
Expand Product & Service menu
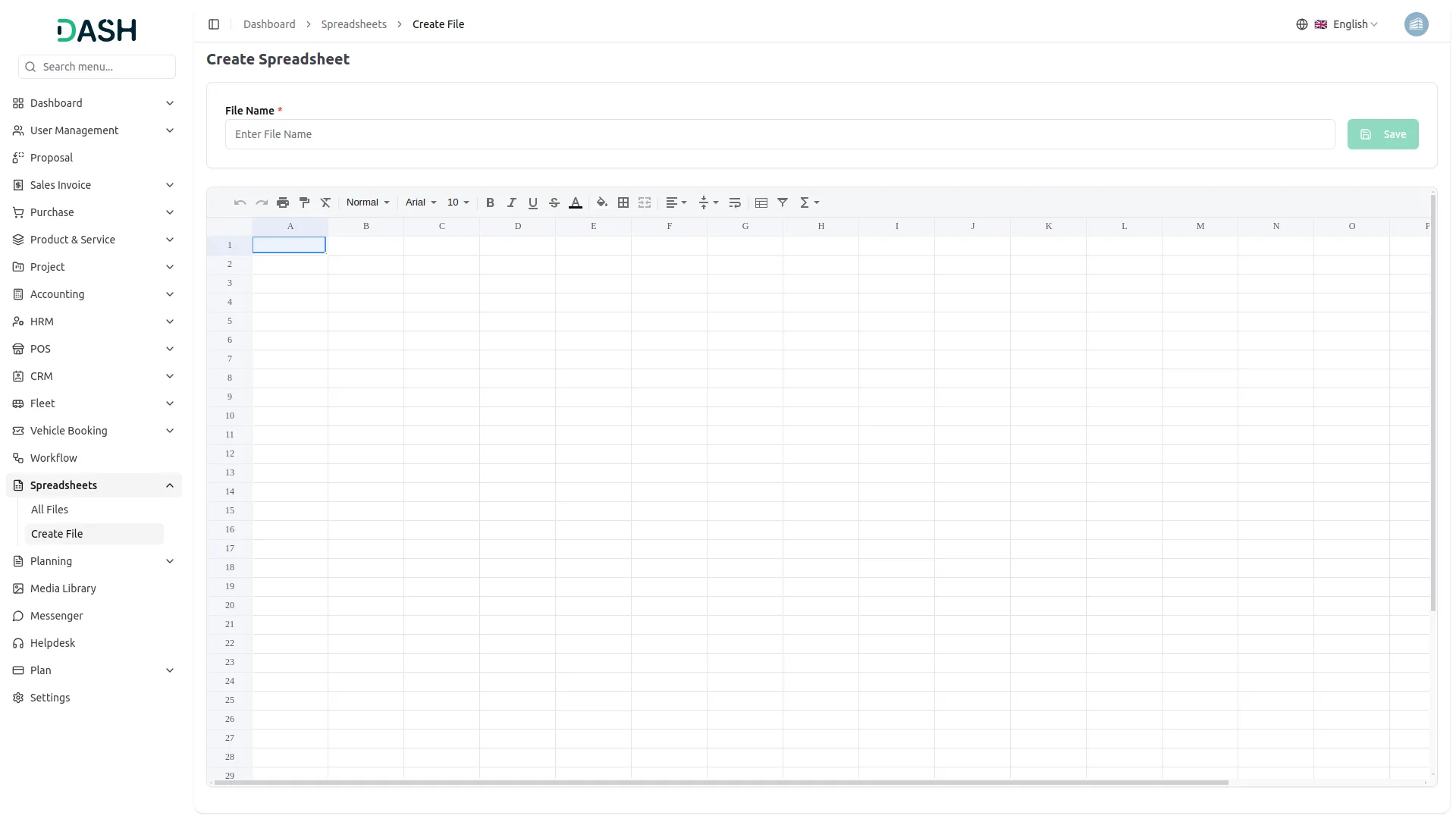[94, 240]
